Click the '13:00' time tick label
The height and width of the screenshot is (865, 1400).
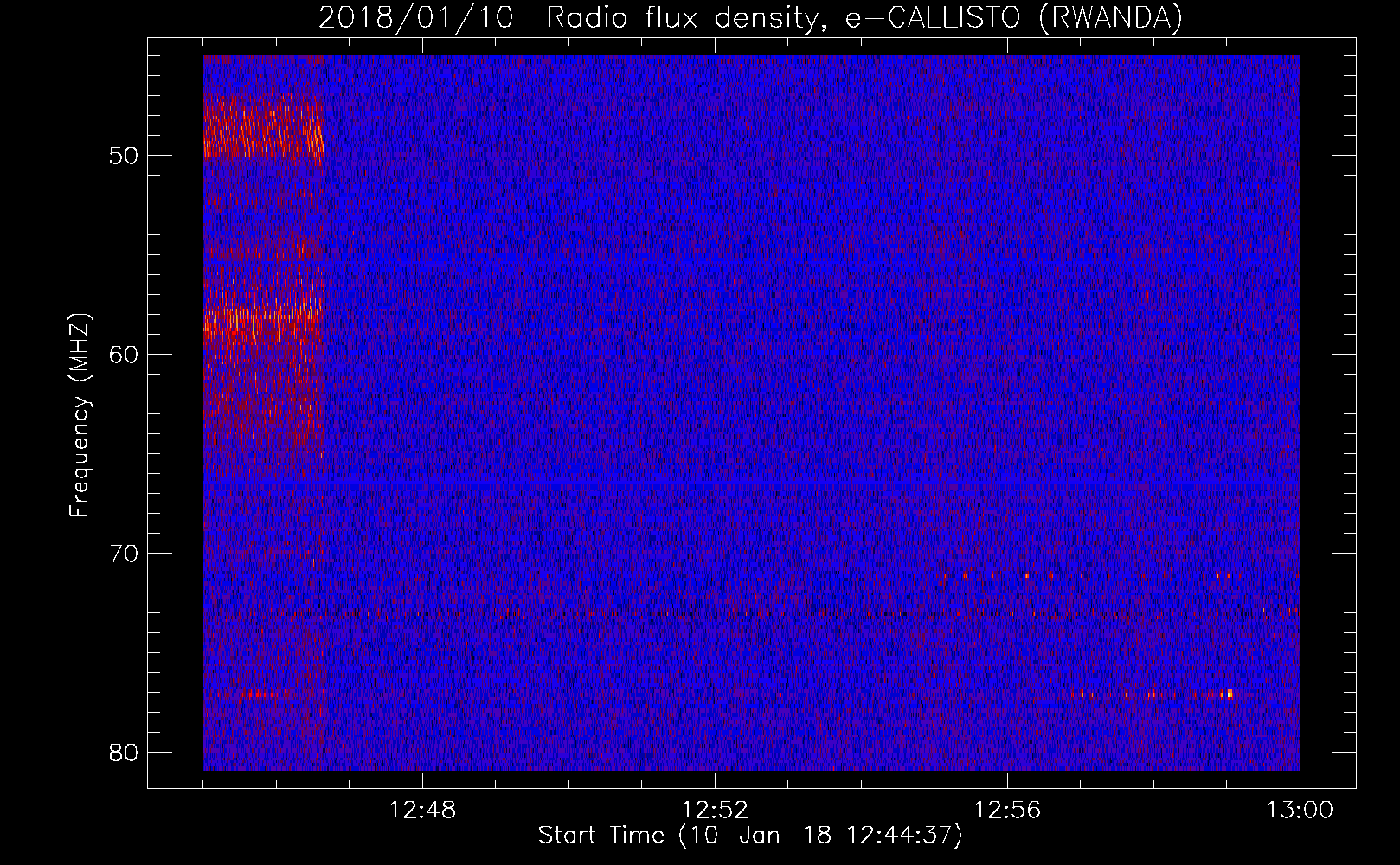1300,811
